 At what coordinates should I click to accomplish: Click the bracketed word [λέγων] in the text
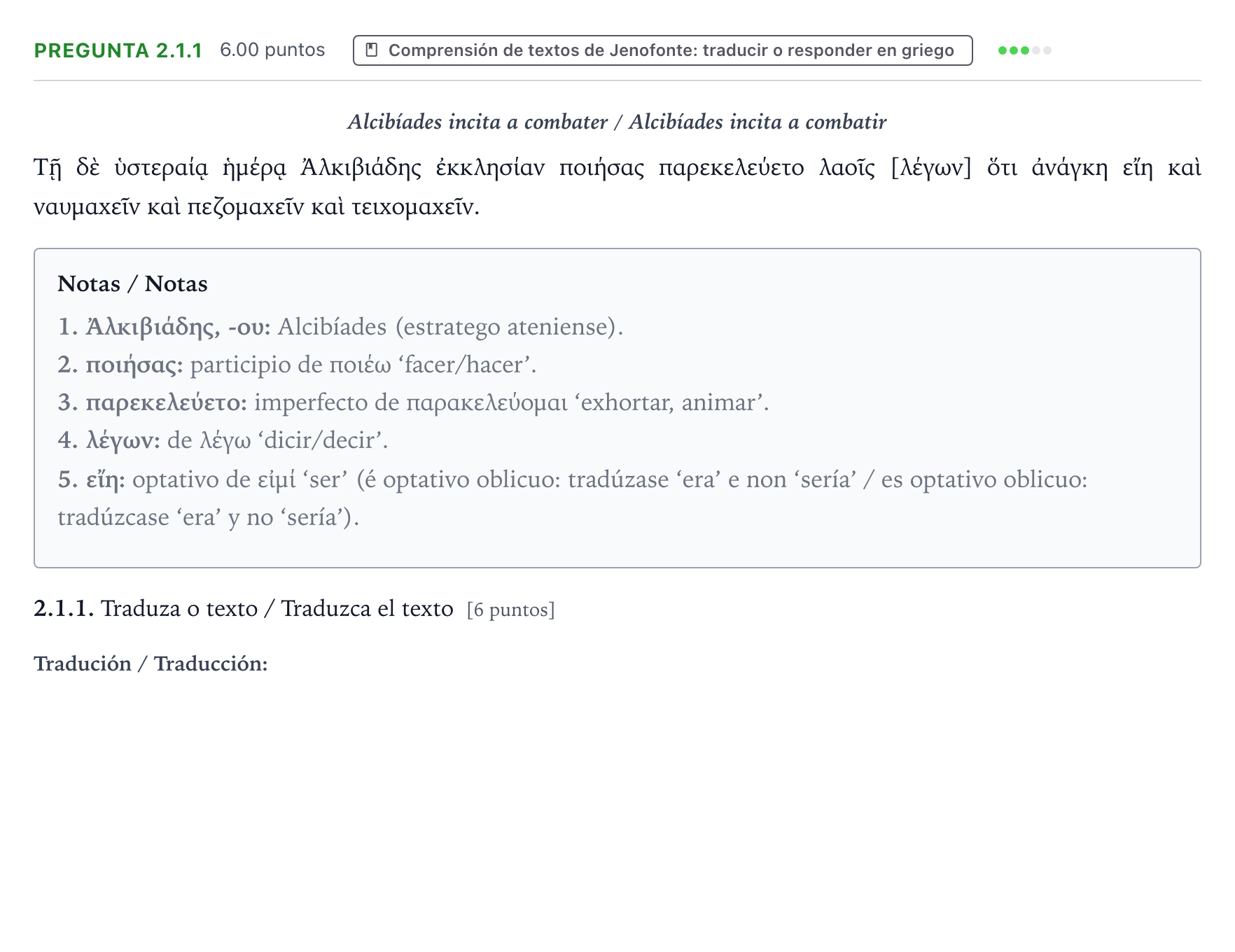tap(931, 168)
